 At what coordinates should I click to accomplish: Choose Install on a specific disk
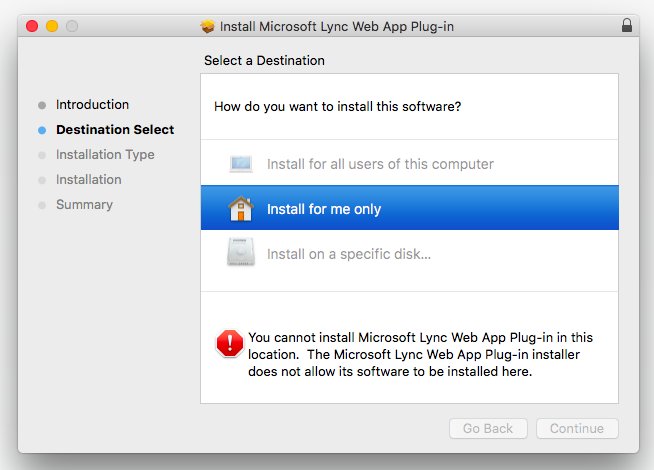[410, 253]
